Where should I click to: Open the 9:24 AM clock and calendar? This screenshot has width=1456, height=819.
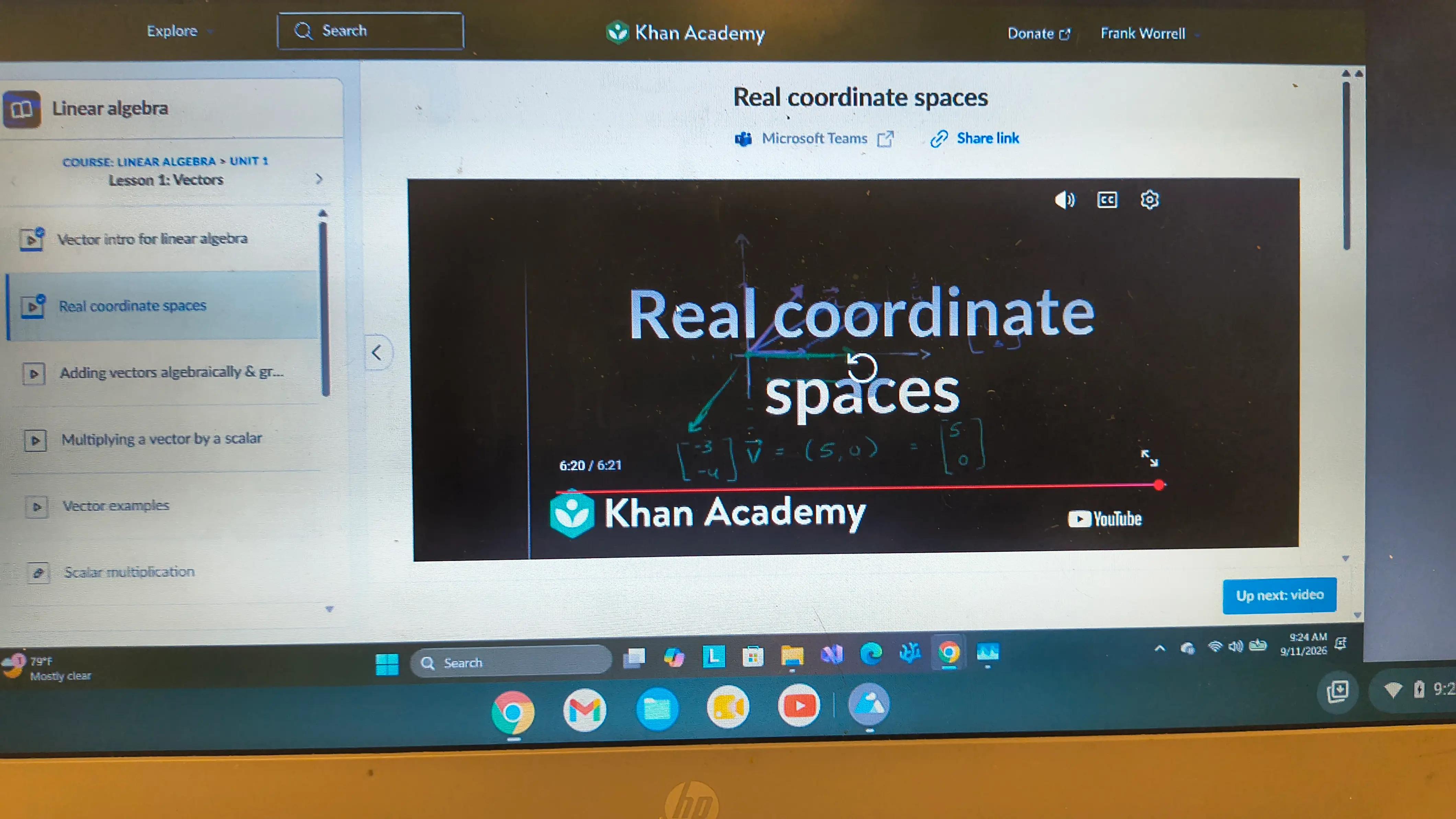pos(1304,644)
